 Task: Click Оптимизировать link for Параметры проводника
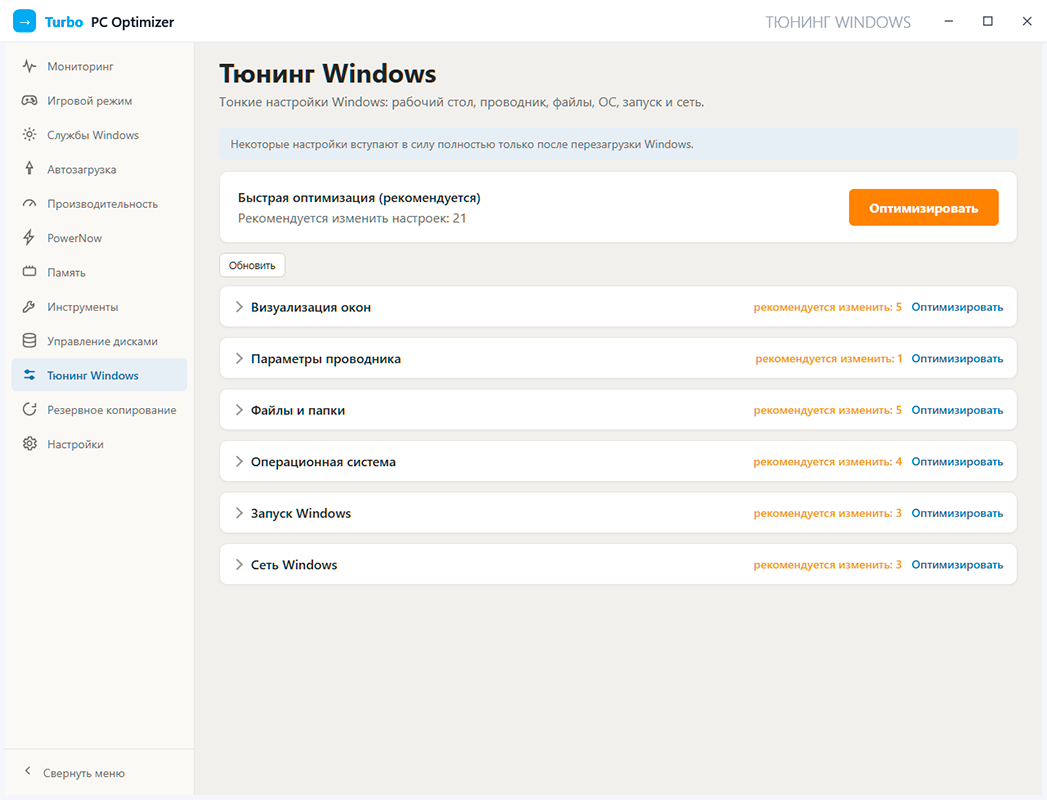(957, 358)
